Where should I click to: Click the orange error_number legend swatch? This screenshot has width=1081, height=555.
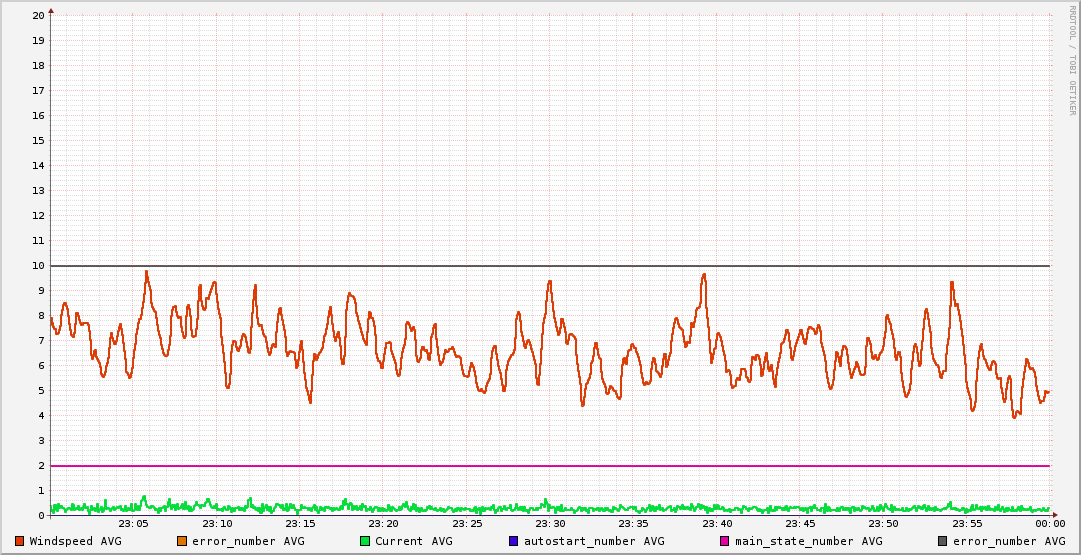(x=182, y=541)
